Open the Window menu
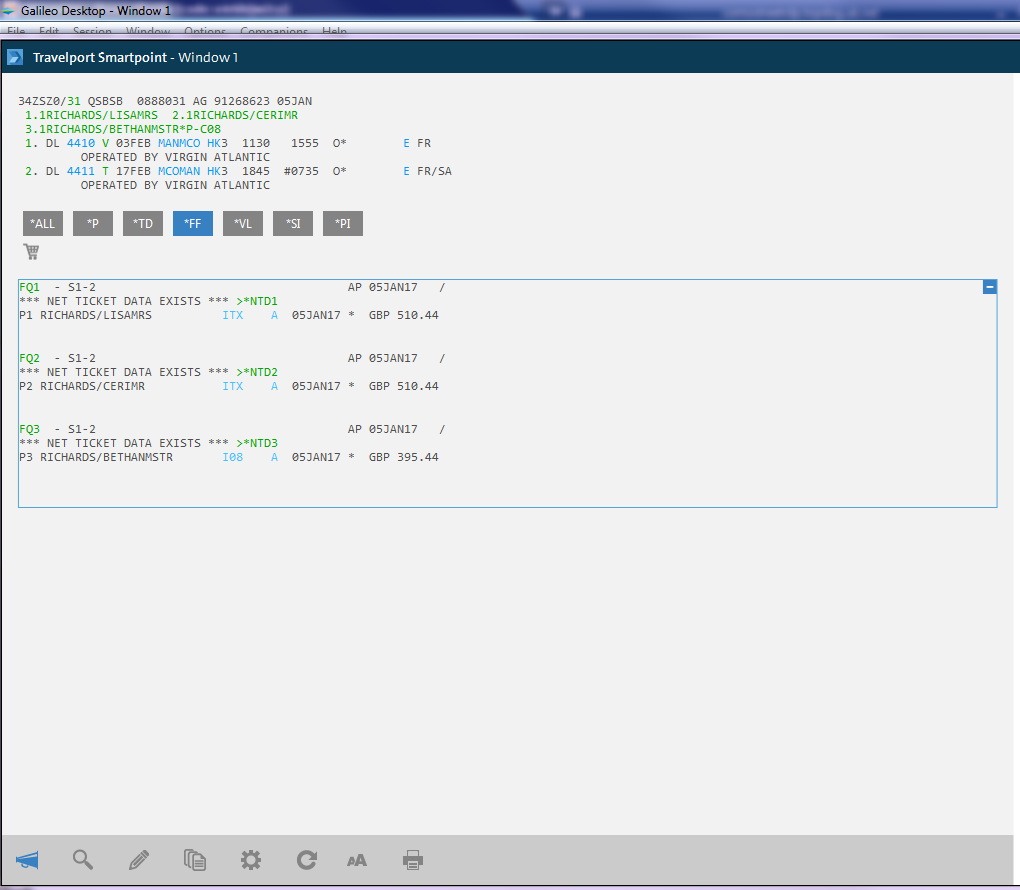This screenshot has height=890, width=1020. coord(148,31)
